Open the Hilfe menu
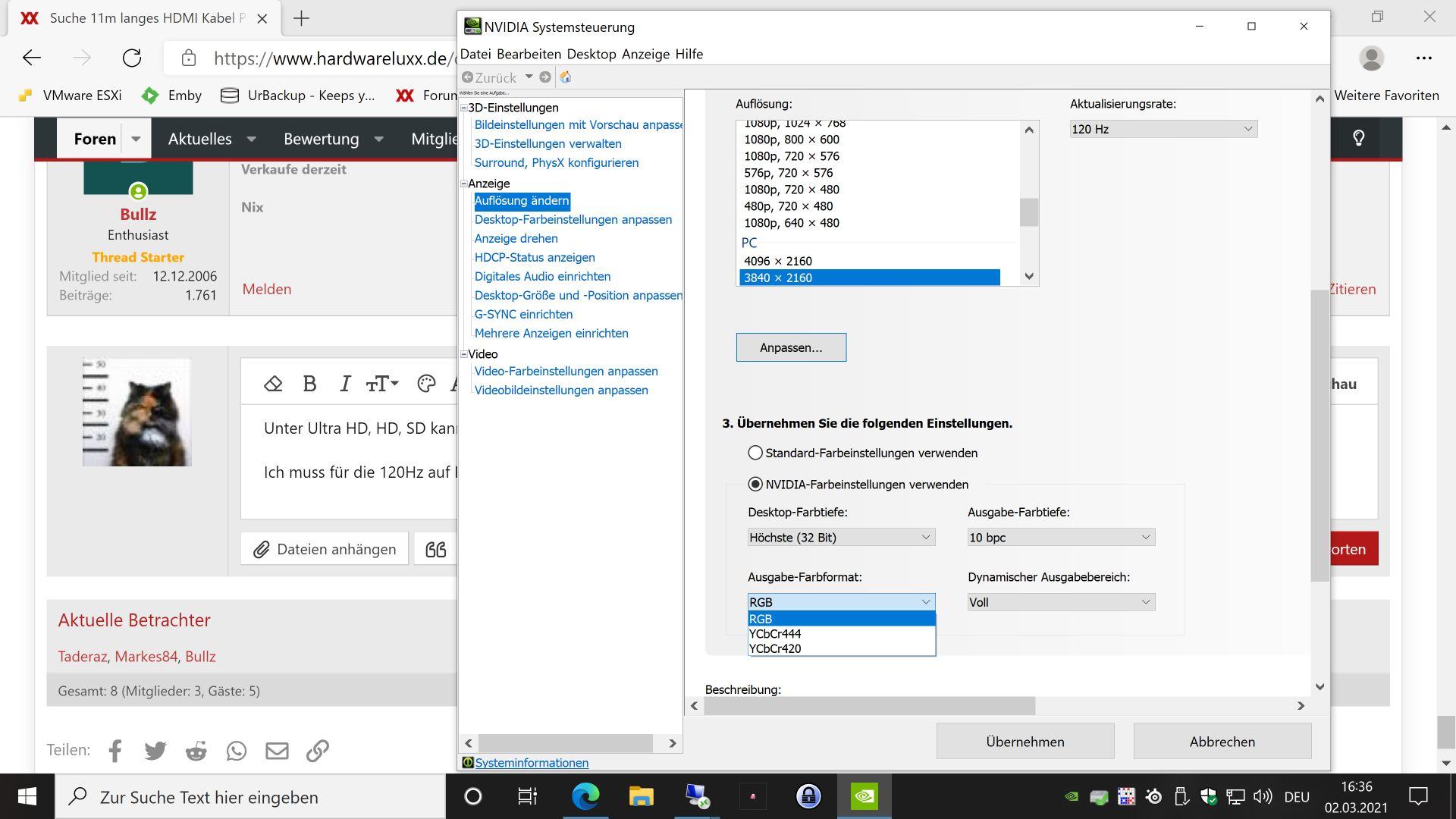1456x819 pixels. 689,54
